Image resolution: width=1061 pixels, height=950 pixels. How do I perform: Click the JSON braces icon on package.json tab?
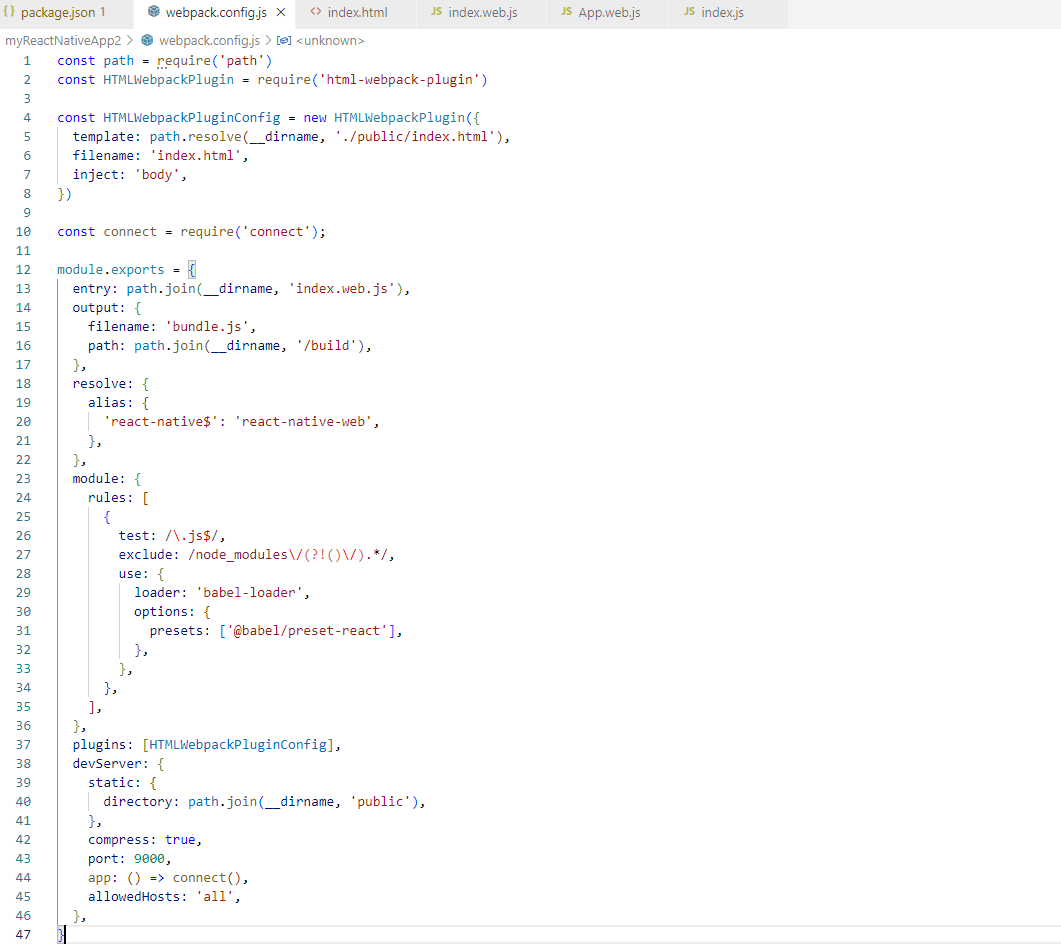[9, 12]
